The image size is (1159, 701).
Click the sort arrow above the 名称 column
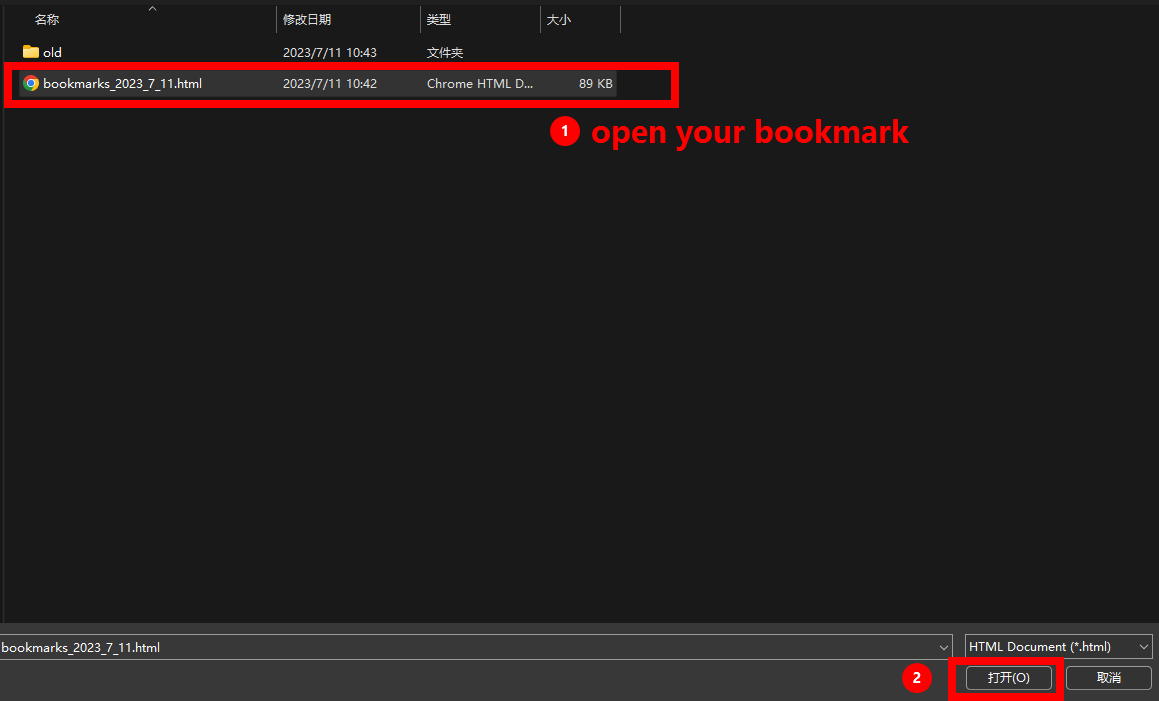pyautogui.click(x=152, y=9)
